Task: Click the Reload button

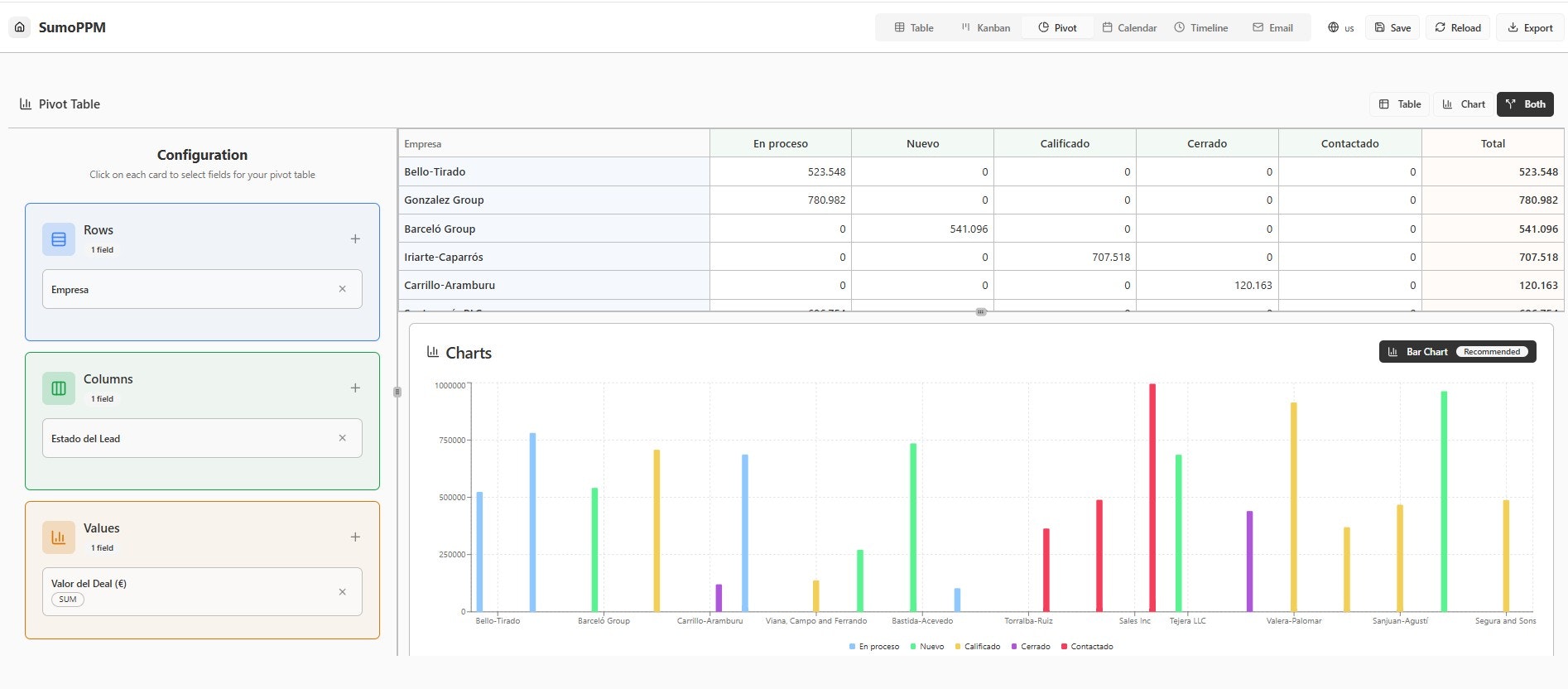Action: [1458, 27]
